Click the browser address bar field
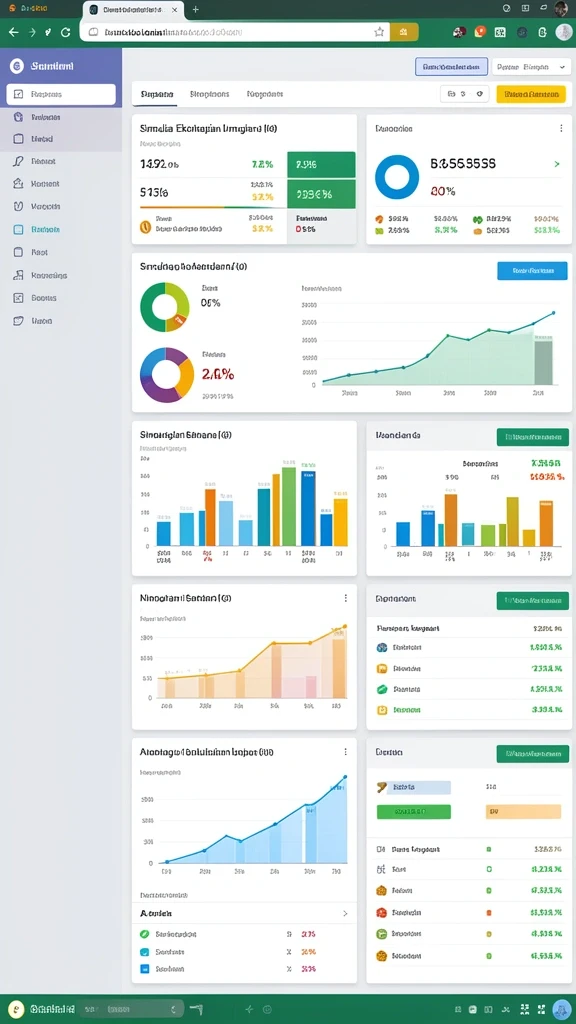The height and width of the screenshot is (1024, 576). (x=235, y=32)
